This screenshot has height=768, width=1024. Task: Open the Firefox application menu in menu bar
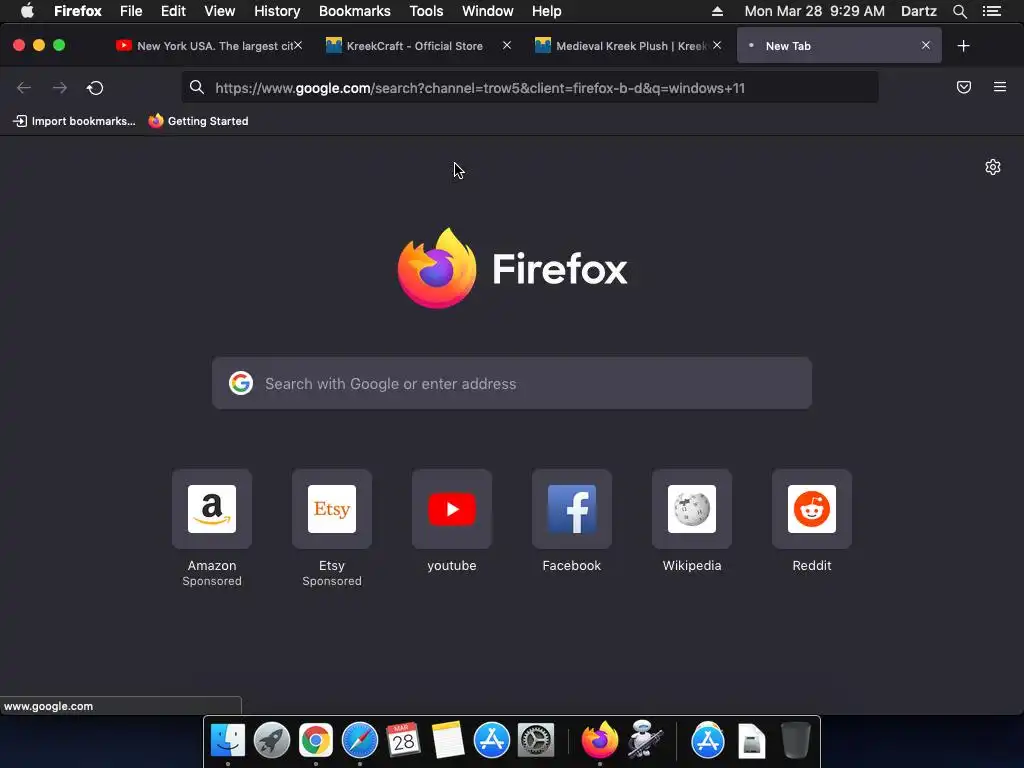(x=78, y=11)
